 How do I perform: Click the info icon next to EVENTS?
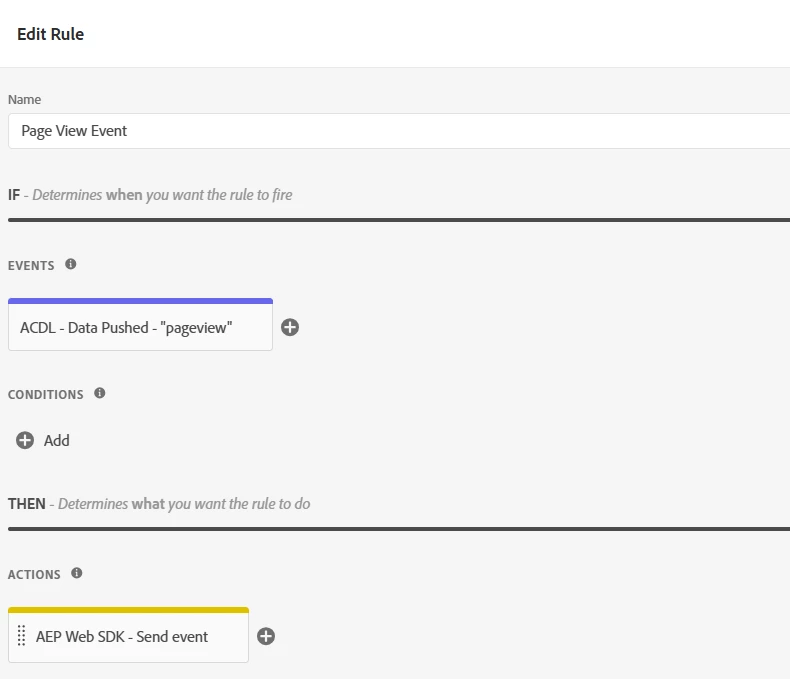(x=71, y=264)
